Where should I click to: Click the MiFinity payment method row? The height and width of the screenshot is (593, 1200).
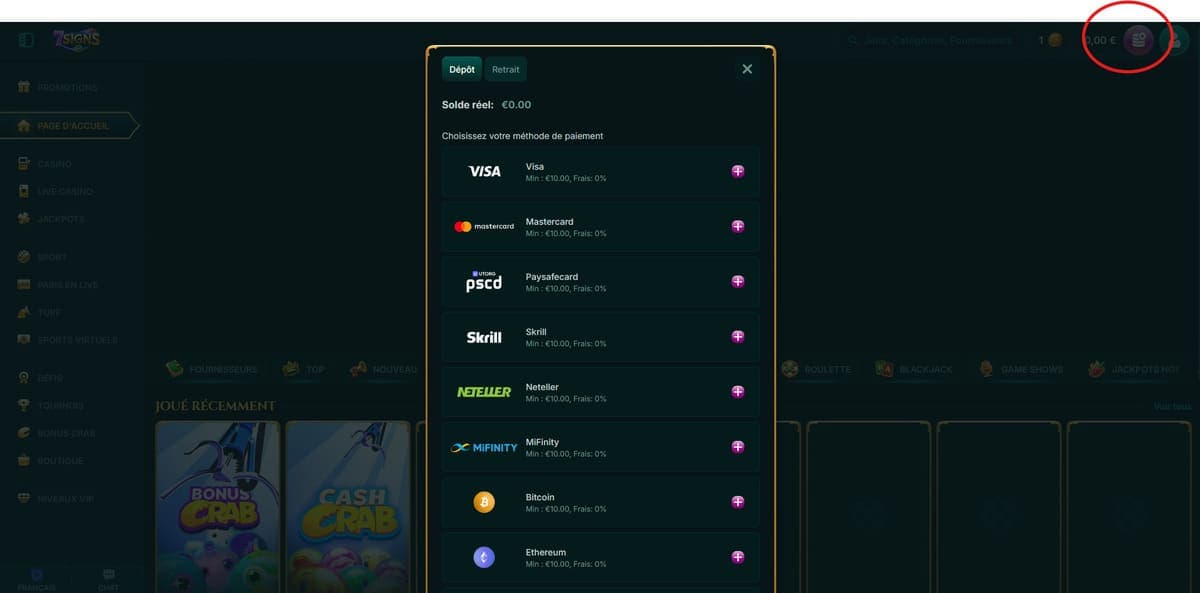coord(600,447)
